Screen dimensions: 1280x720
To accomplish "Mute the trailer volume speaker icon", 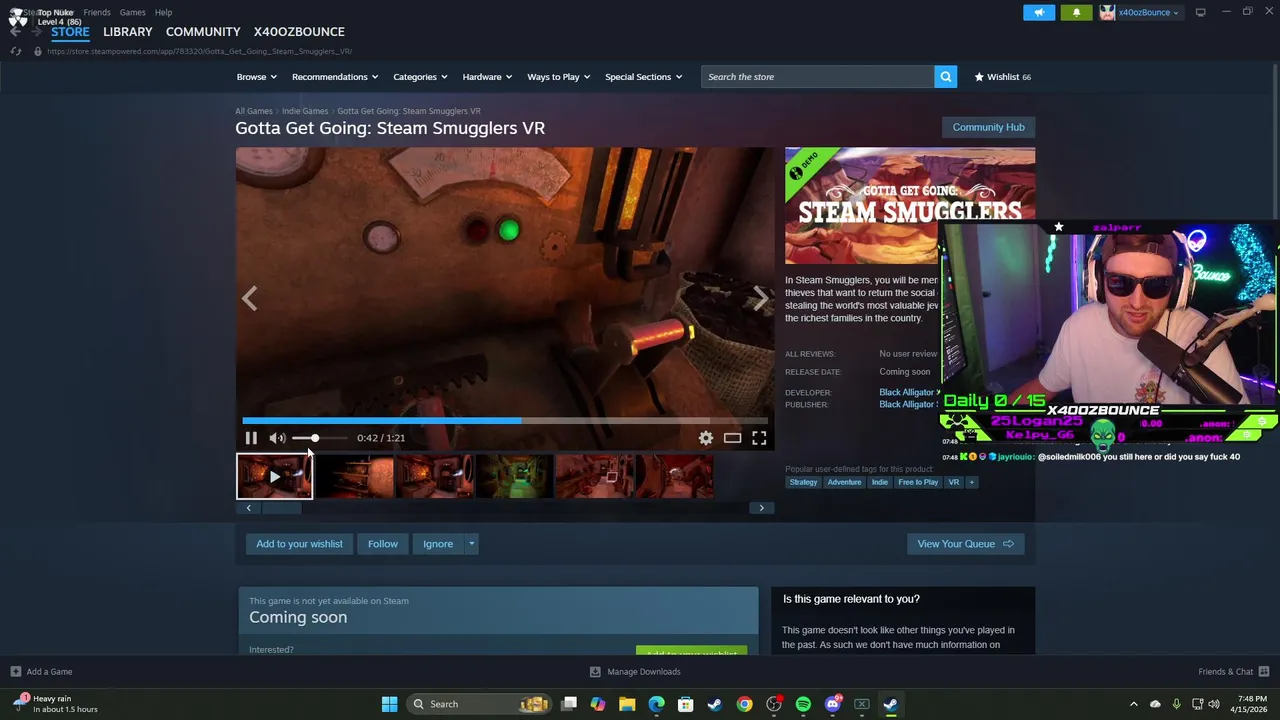I will tap(277, 438).
